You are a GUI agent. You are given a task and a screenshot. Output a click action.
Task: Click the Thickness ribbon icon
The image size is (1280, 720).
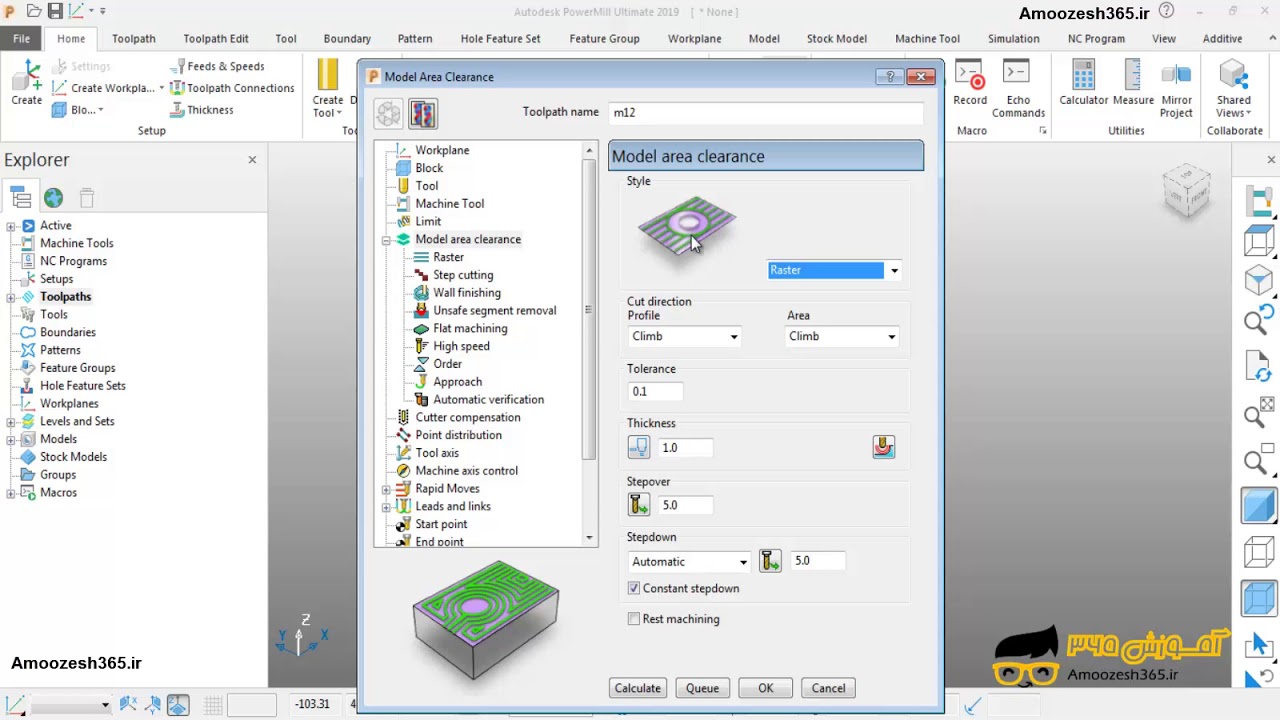[201, 110]
